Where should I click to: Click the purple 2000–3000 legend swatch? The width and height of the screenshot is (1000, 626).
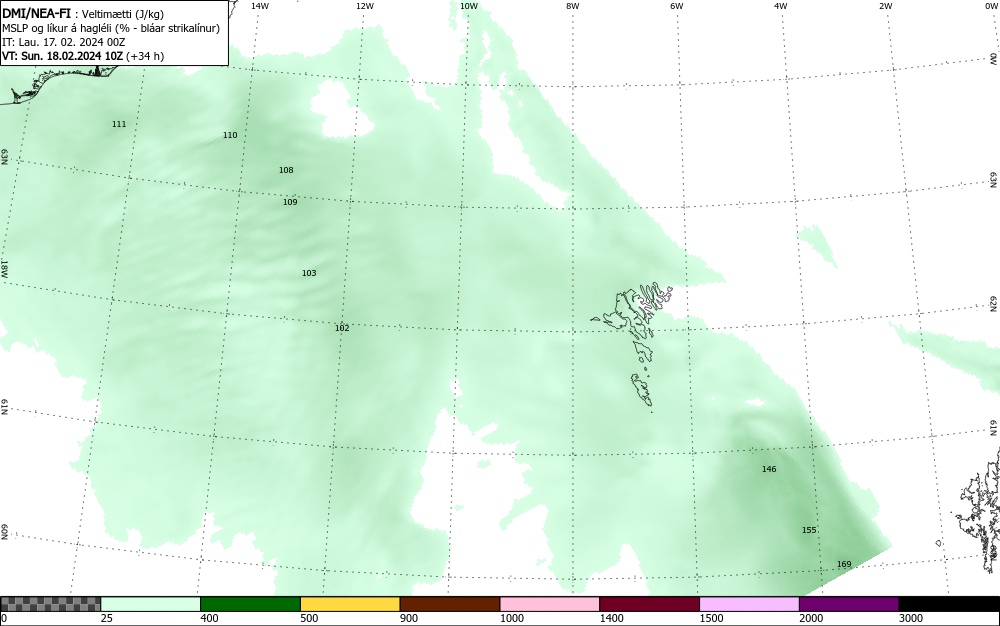click(849, 604)
